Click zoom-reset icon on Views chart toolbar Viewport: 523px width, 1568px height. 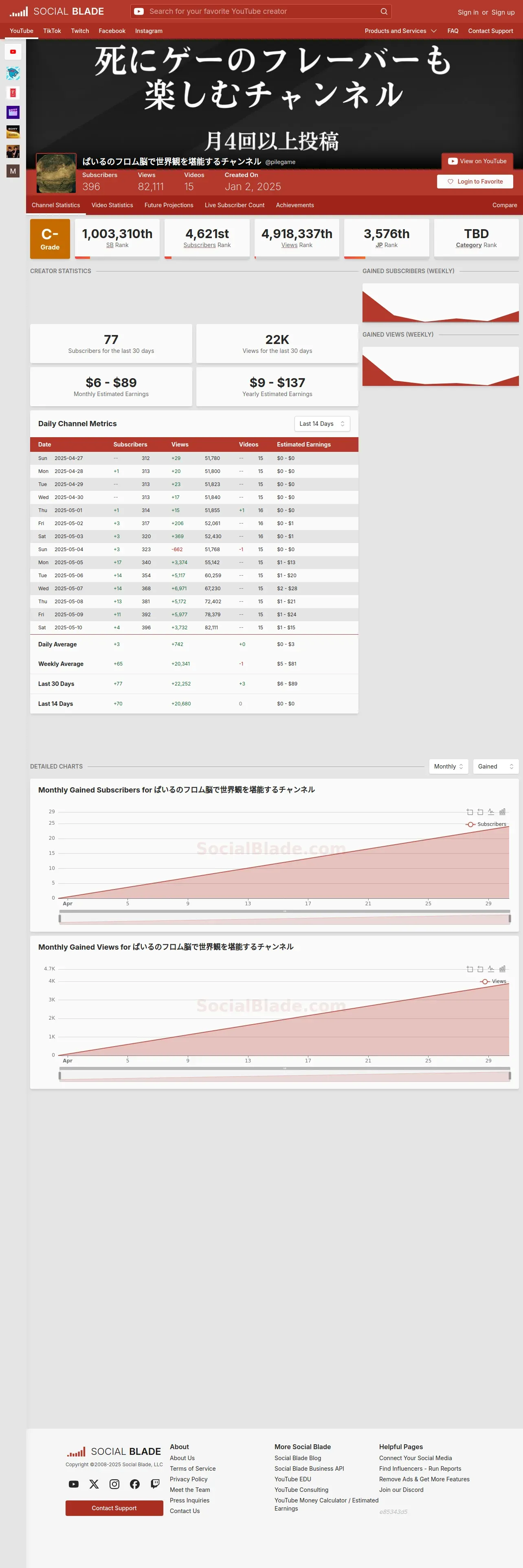tap(480, 968)
